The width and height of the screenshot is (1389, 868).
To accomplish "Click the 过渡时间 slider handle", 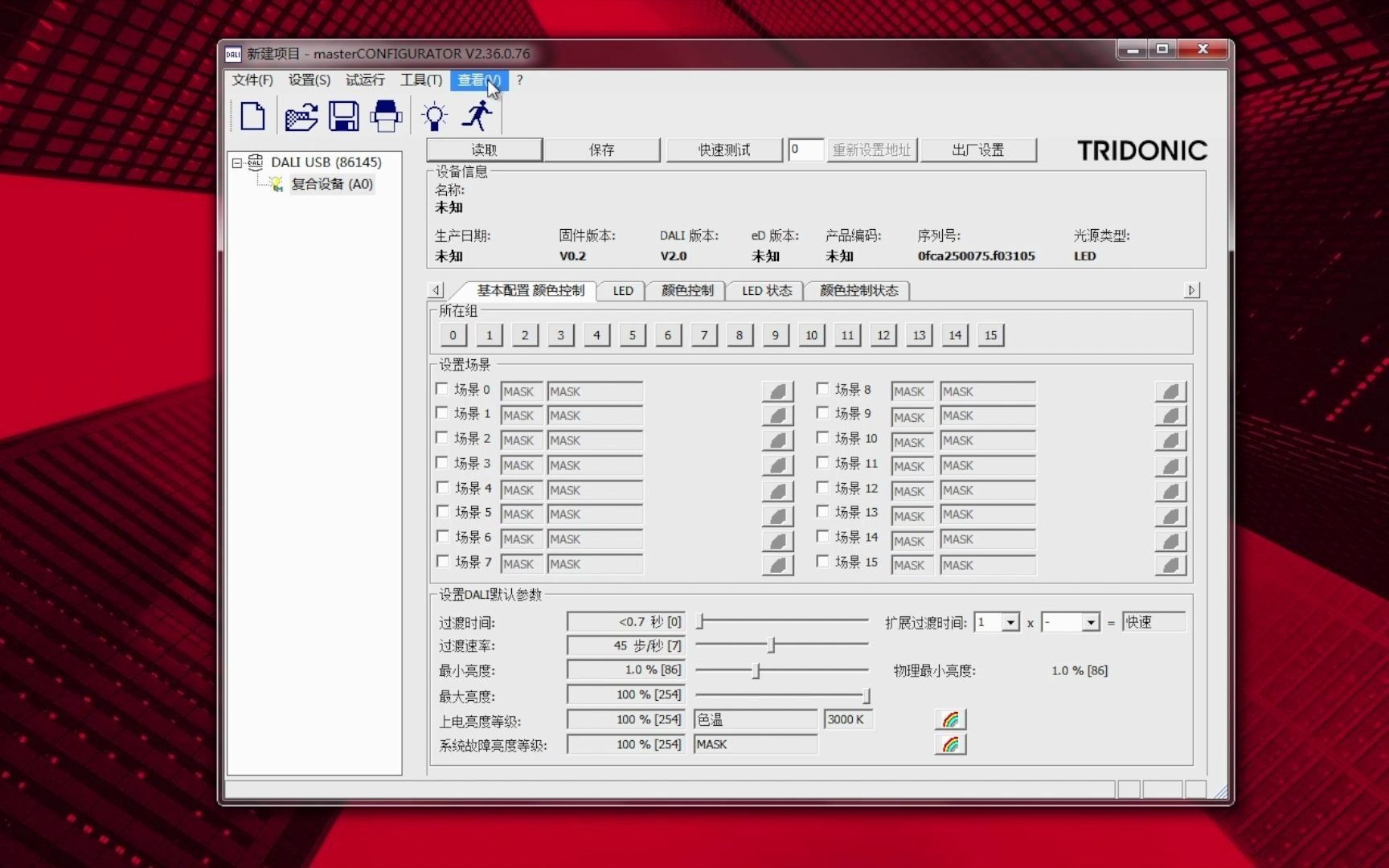I will point(700,621).
